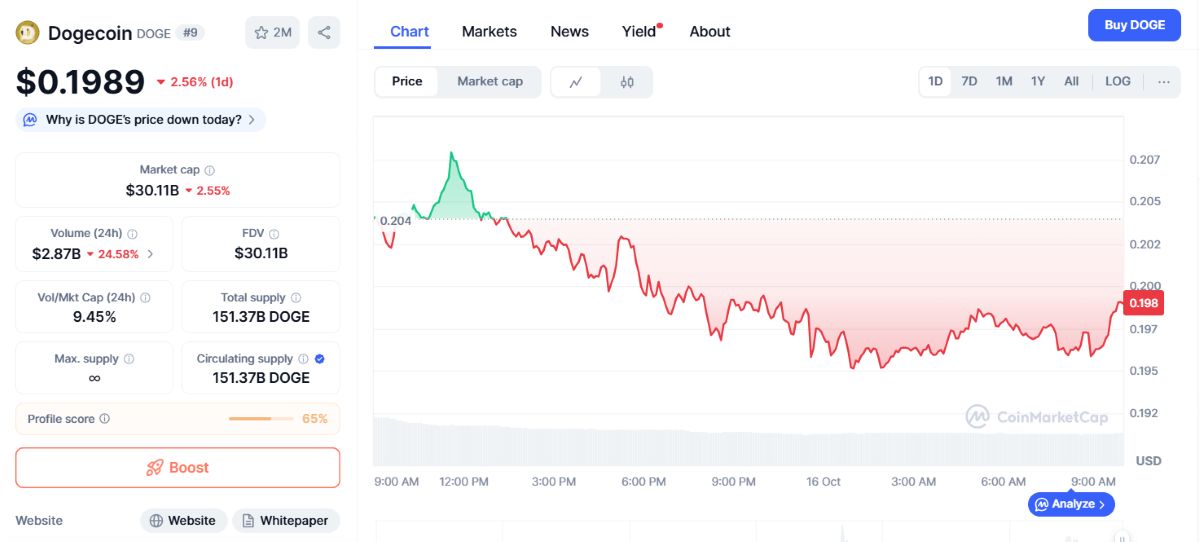Click the #9 rank badge
1200x542 pixels.
click(x=190, y=33)
